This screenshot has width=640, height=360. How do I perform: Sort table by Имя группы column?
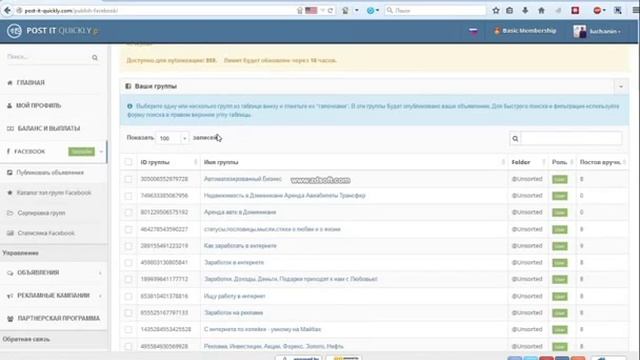click(x=354, y=162)
